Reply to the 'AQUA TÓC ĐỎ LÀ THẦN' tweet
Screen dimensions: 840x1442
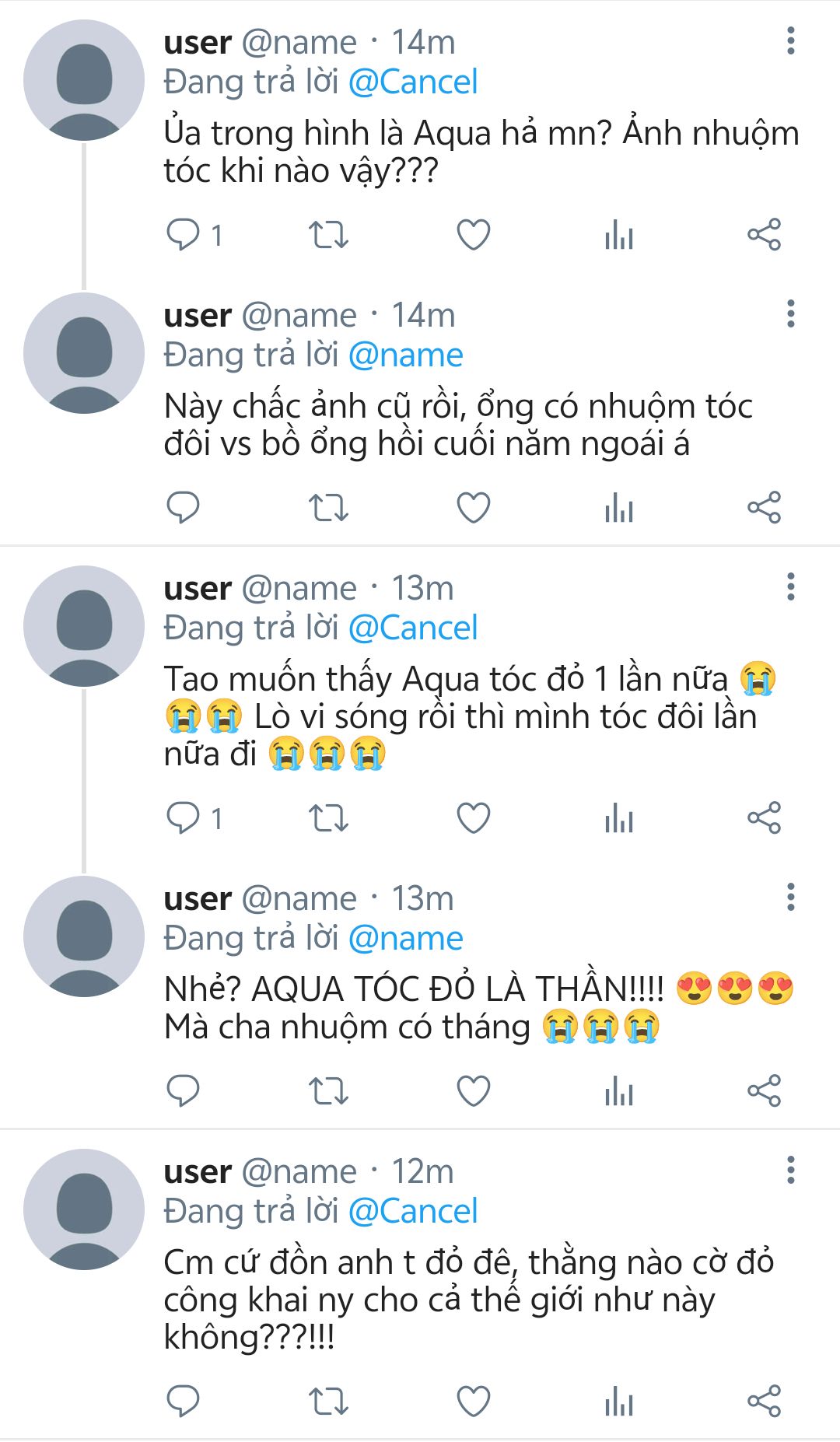coord(184,1090)
